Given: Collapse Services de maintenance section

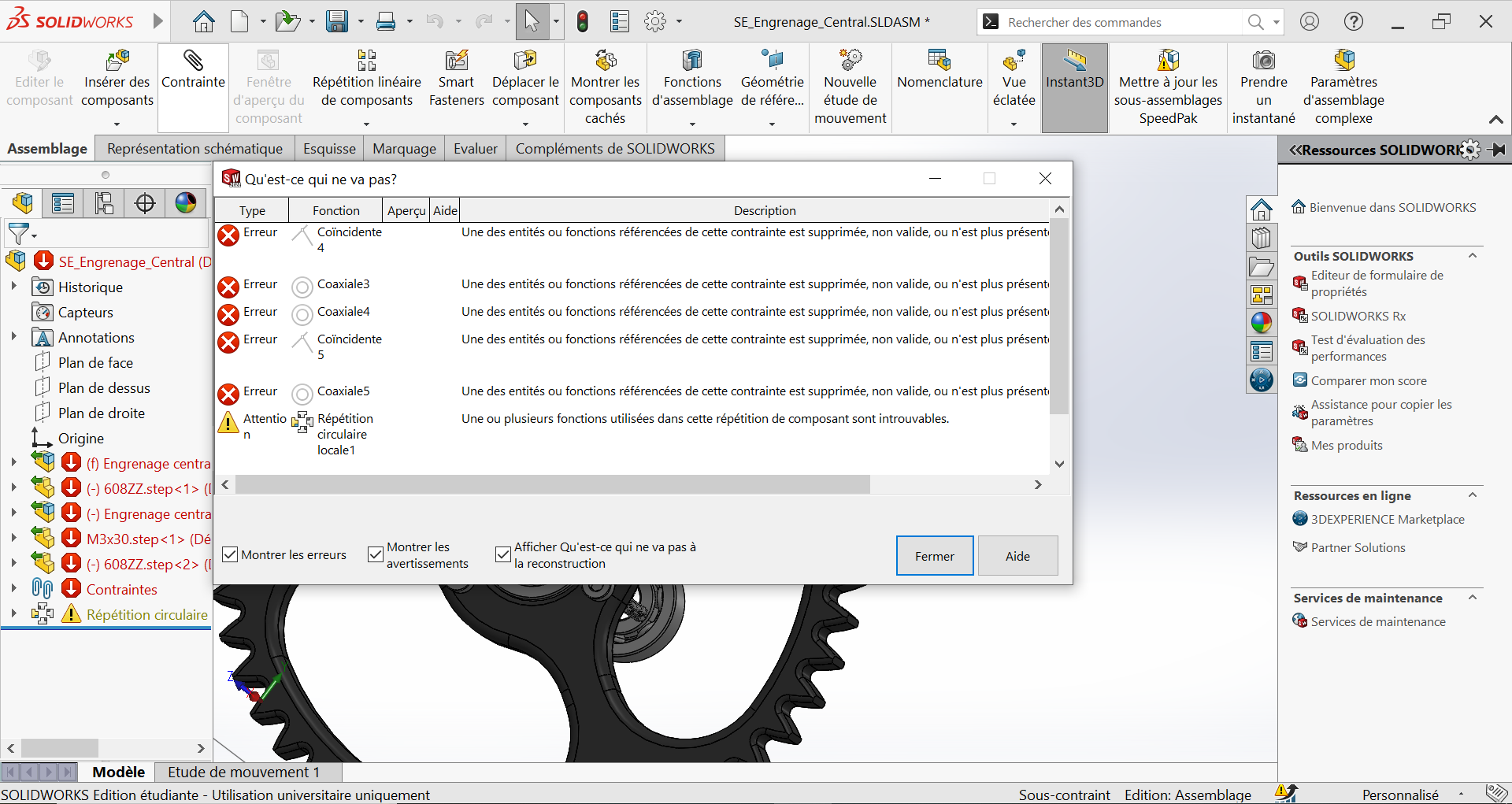Looking at the screenshot, I should click(x=1473, y=597).
